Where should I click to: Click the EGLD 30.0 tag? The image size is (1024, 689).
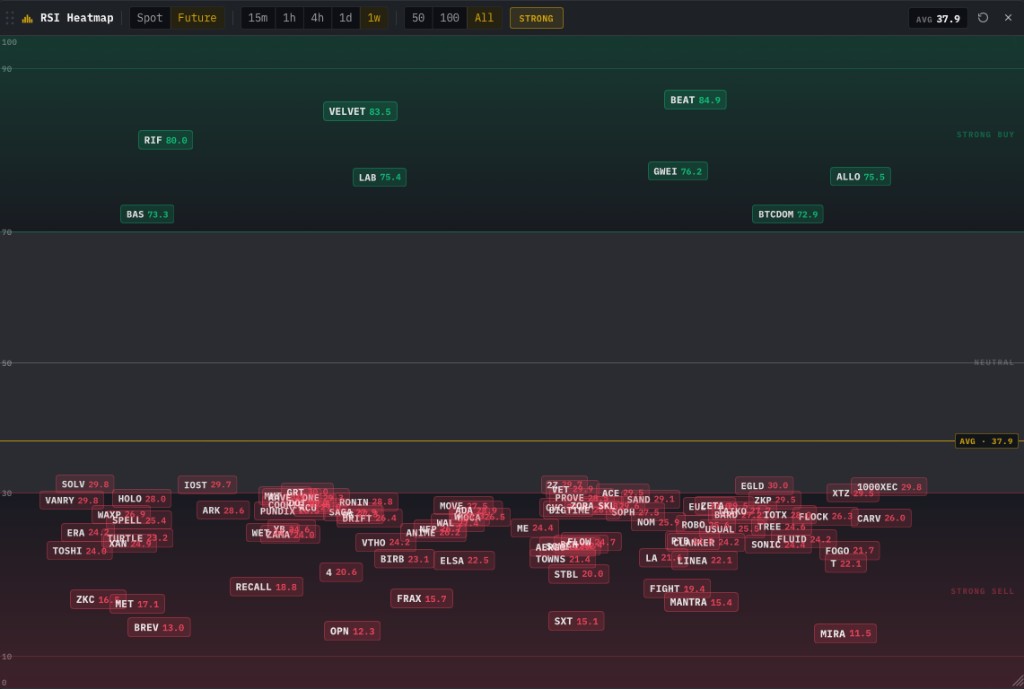[x=764, y=485]
